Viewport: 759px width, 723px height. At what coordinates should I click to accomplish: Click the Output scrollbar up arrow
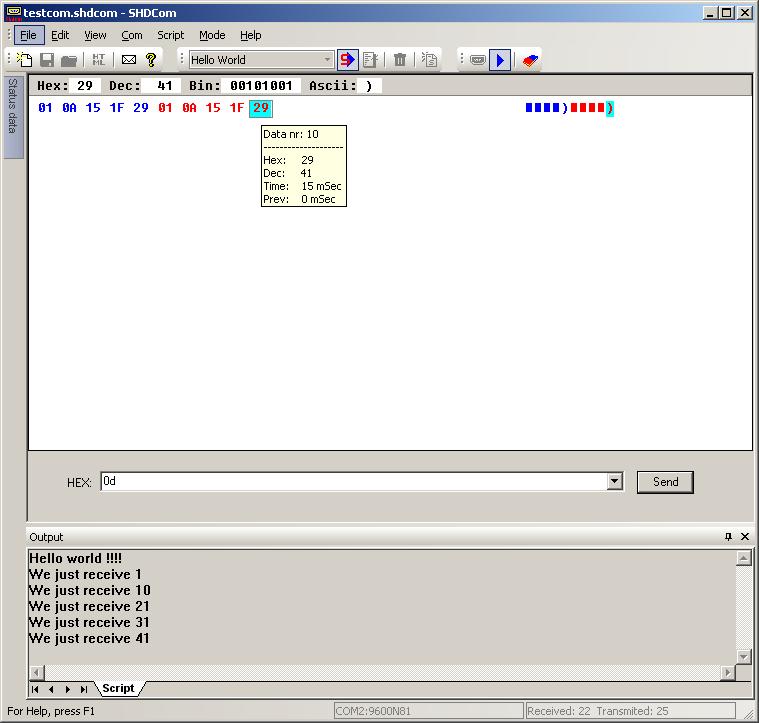coord(744,558)
